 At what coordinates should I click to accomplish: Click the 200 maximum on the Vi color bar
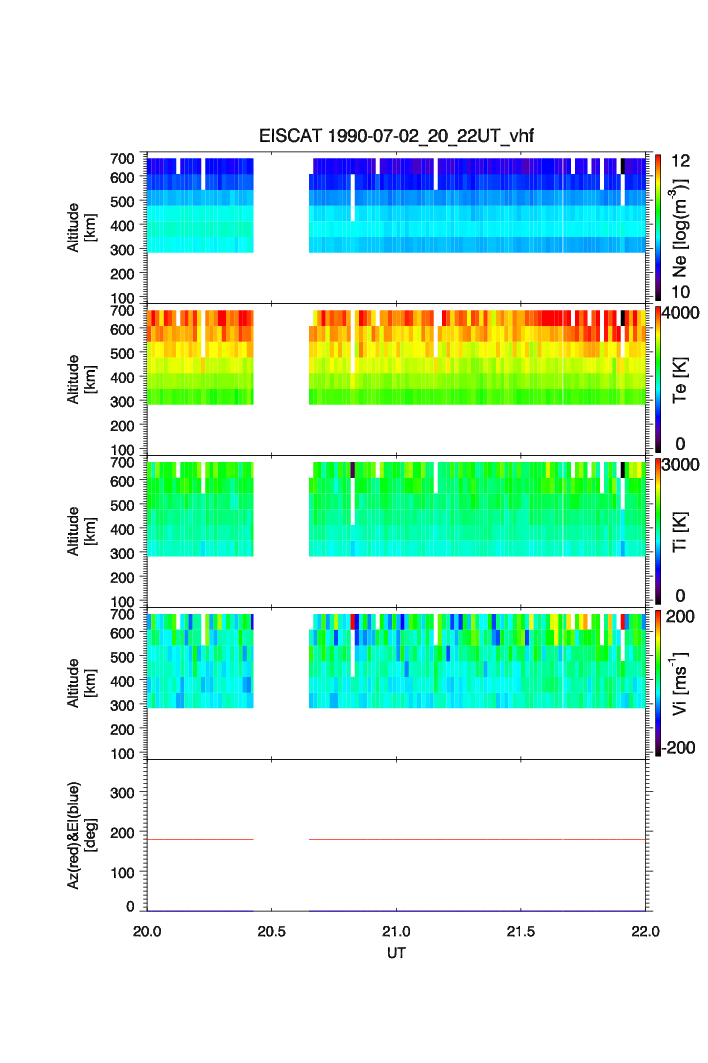[x=680, y=616]
